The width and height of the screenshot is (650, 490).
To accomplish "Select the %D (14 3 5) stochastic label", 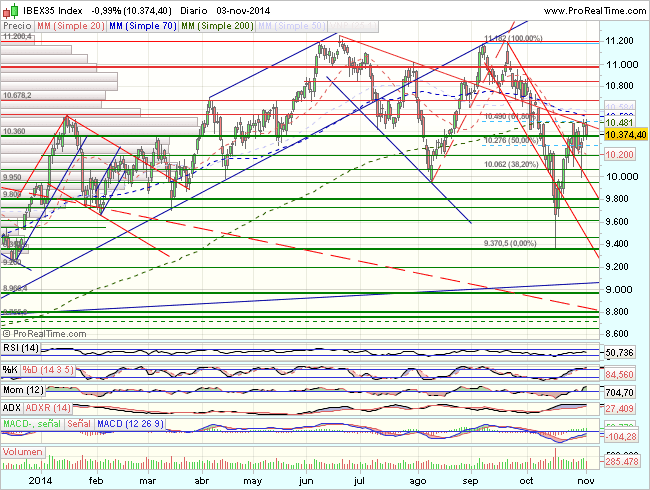I will 48,369.
